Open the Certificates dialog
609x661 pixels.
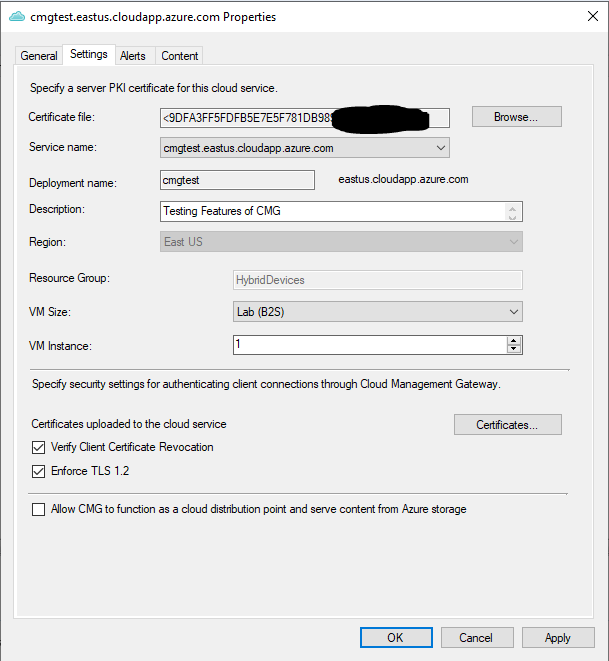point(508,425)
